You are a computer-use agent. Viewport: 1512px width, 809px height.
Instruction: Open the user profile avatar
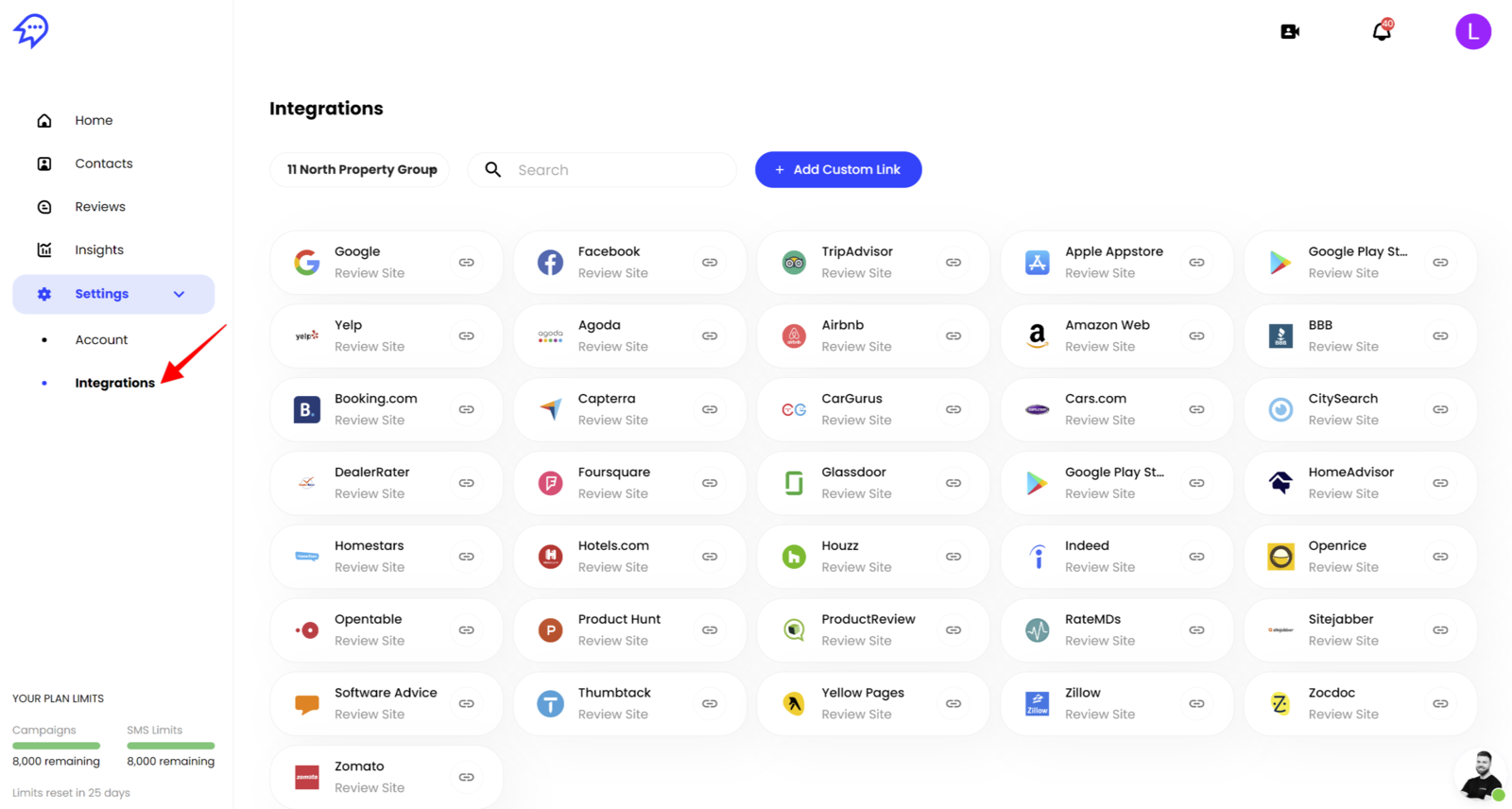pos(1472,31)
